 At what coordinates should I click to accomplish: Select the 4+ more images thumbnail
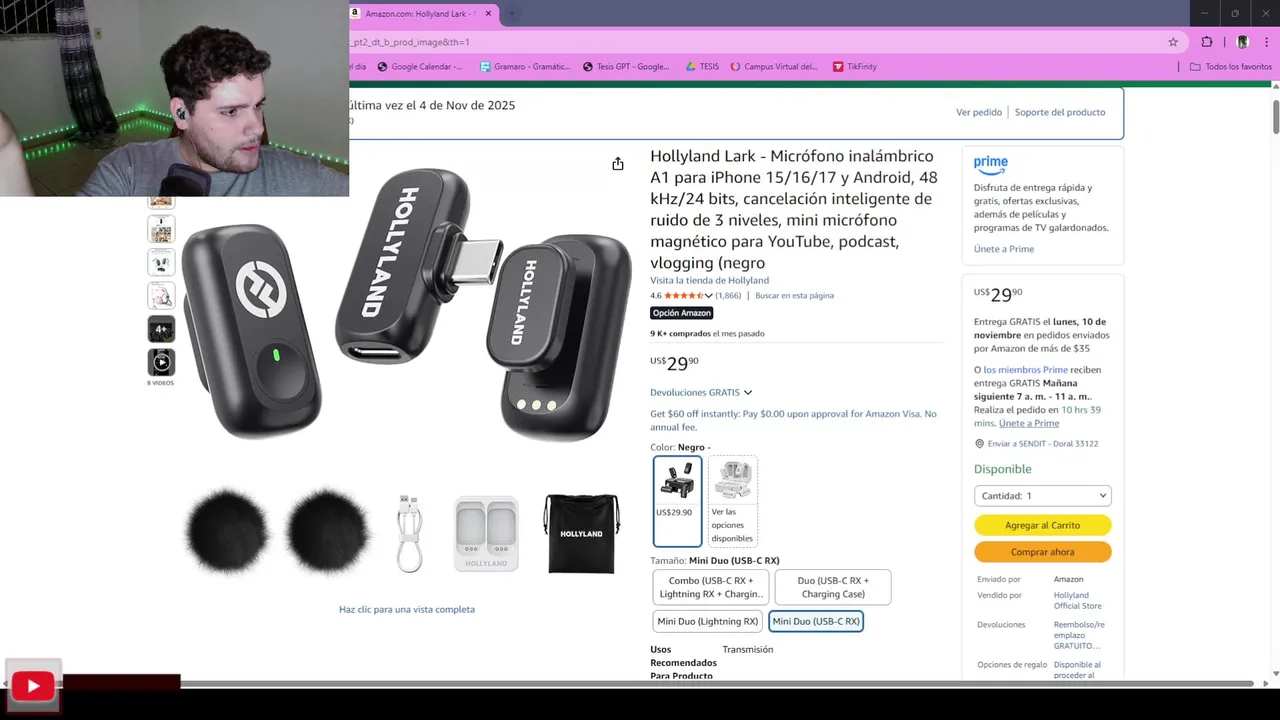click(x=161, y=329)
